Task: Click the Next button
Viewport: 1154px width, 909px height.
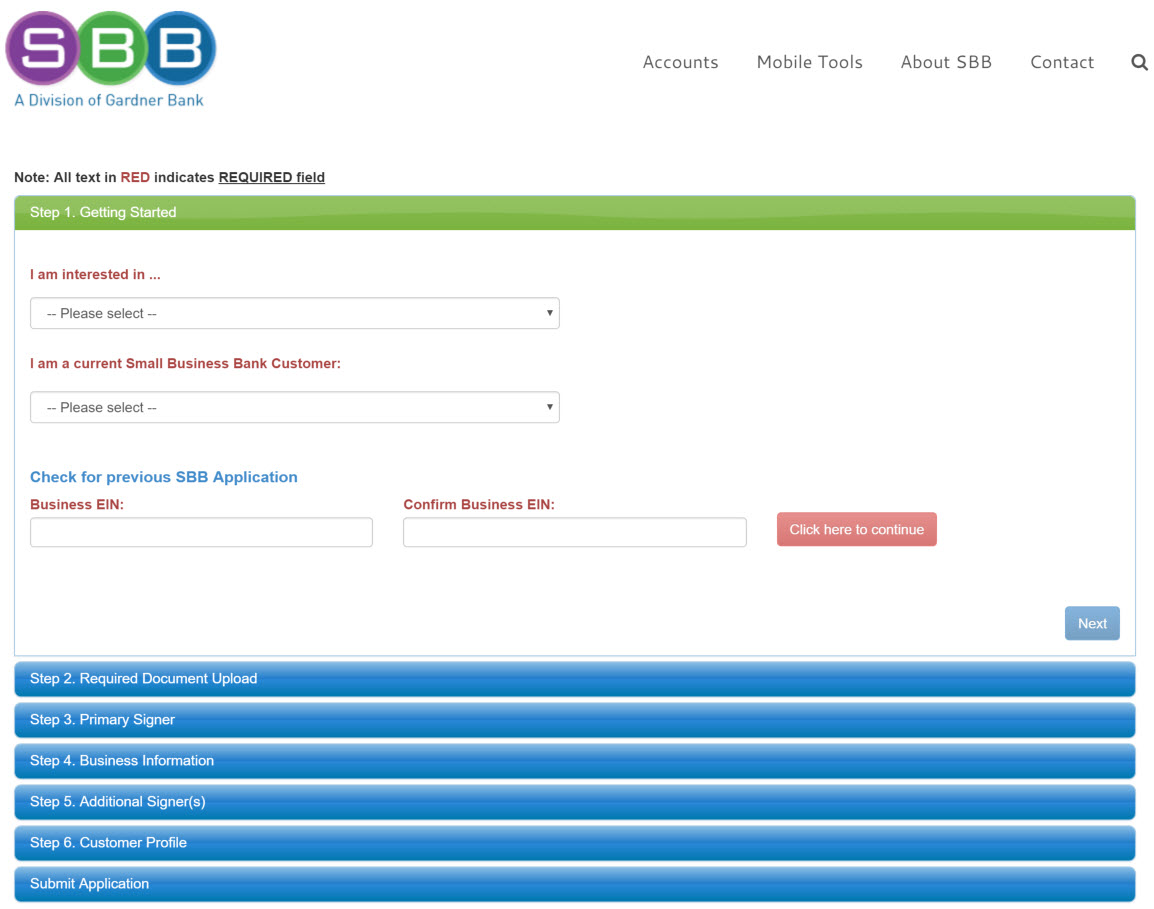Action: (x=1092, y=623)
